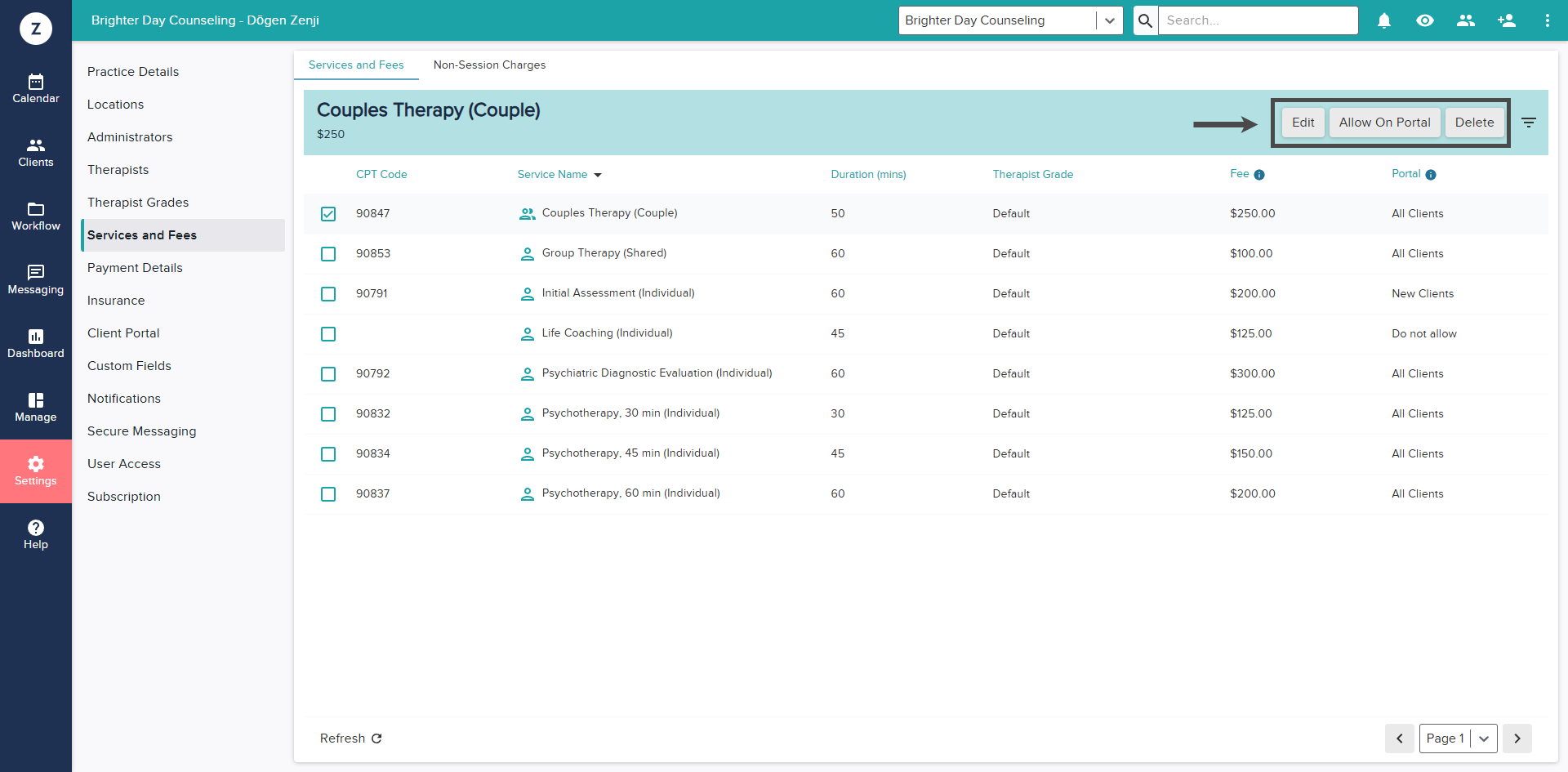This screenshot has height=772, width=1568.
Task: Click the Couples Therapy couple icon
Action: pos(528,214)
